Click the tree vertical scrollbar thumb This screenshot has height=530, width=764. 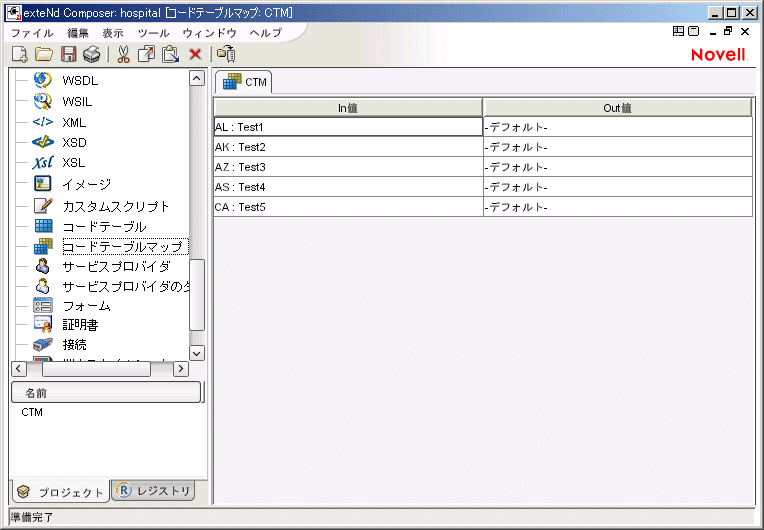click(x=197, y=295)
